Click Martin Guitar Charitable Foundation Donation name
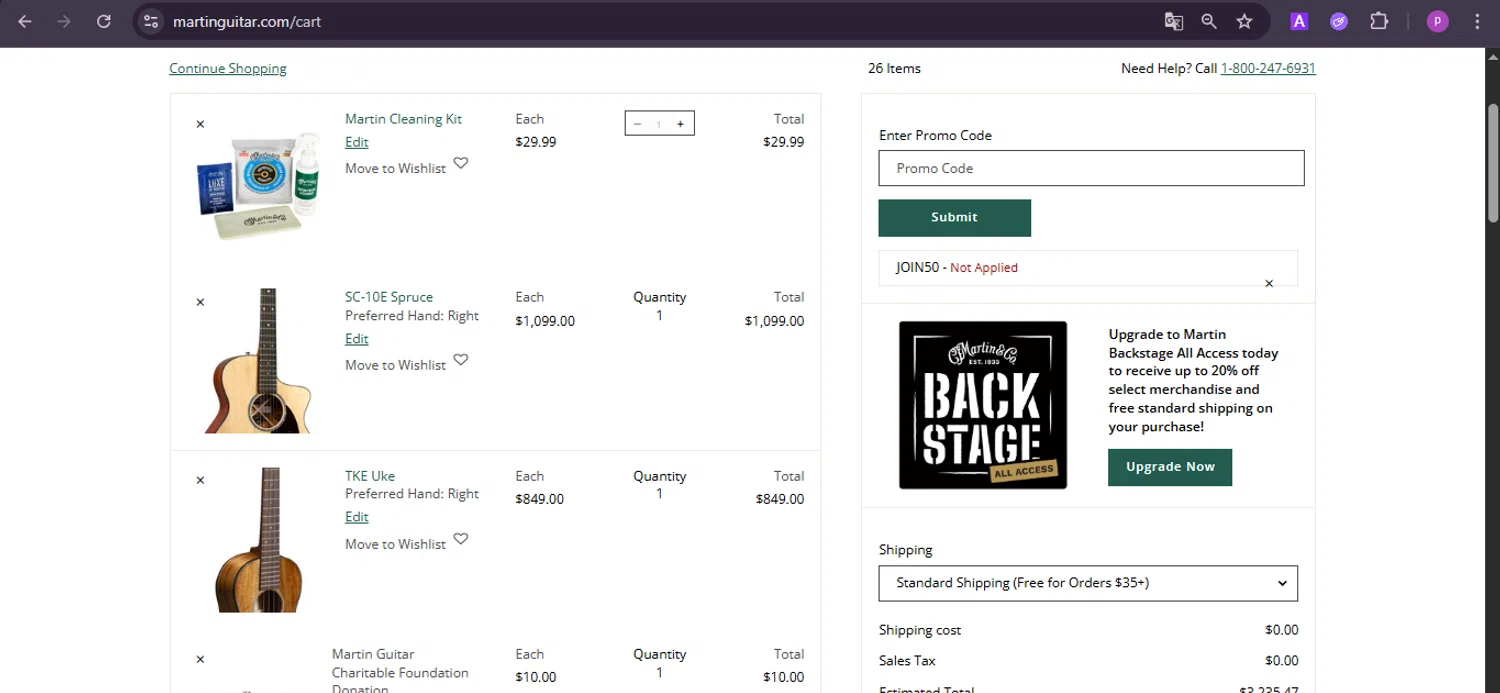 tap(400, 672)
